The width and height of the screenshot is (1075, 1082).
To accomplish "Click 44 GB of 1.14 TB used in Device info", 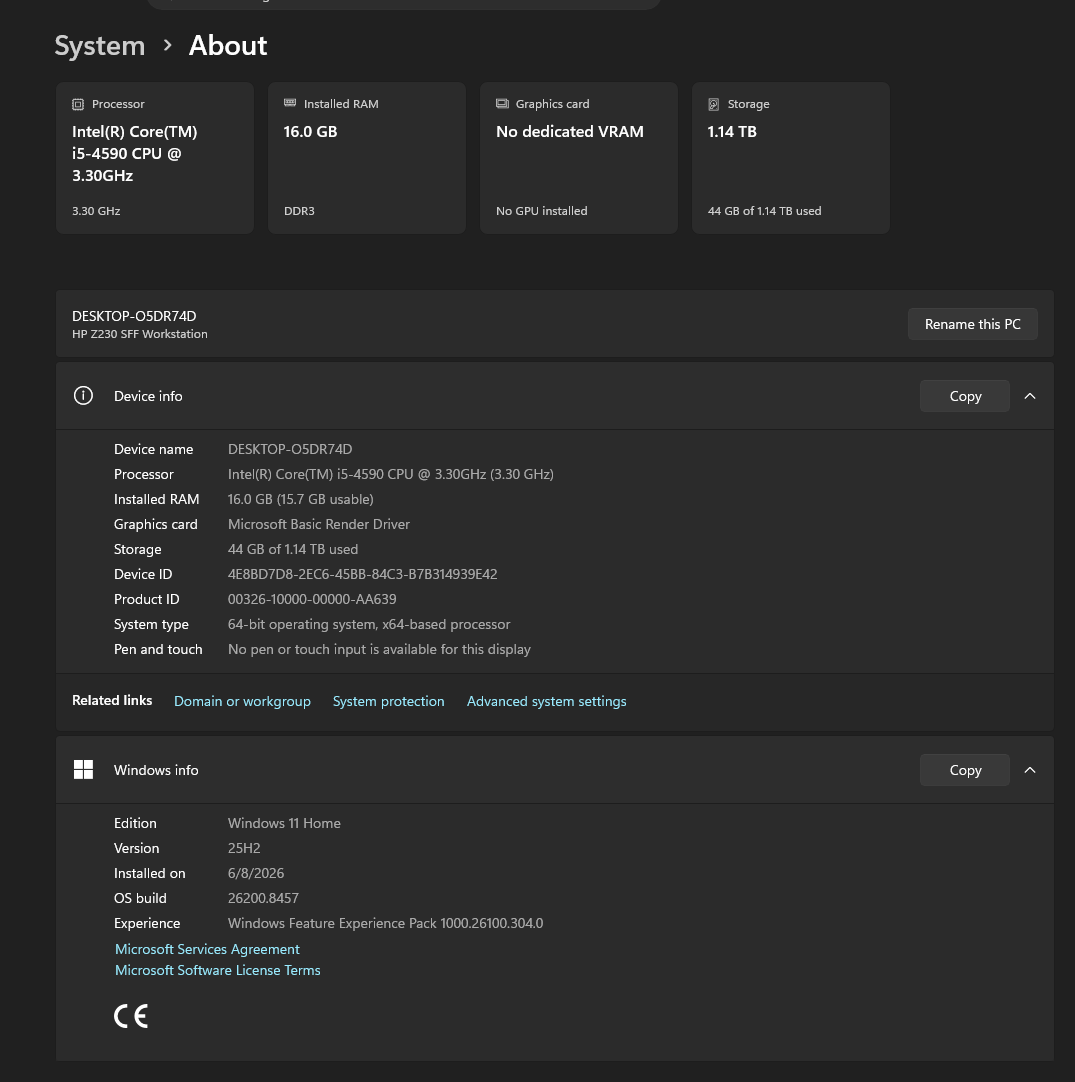I will tap(293, 549).
